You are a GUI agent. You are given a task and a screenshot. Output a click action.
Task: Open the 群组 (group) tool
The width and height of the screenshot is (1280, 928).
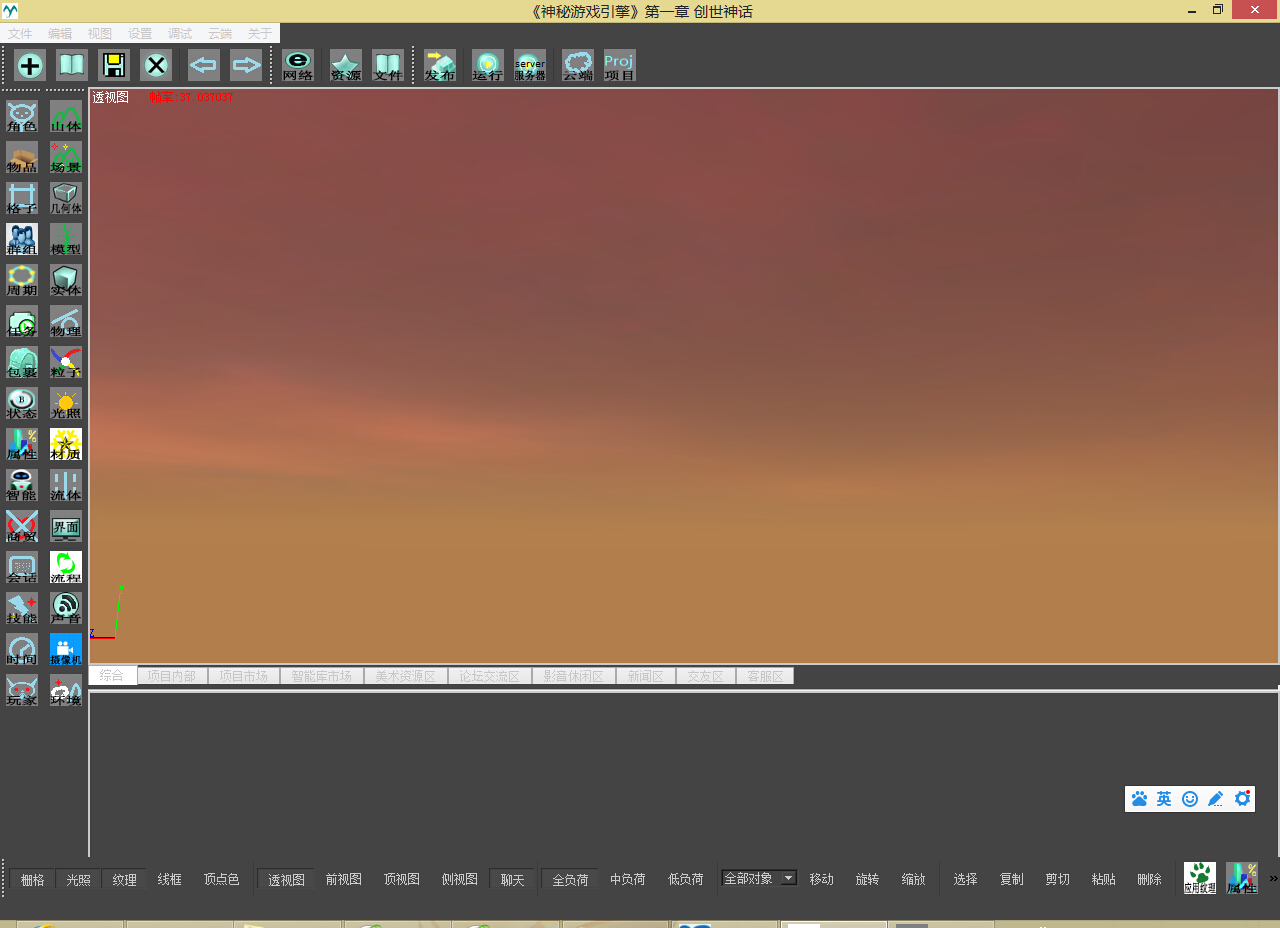coord(22,239)
